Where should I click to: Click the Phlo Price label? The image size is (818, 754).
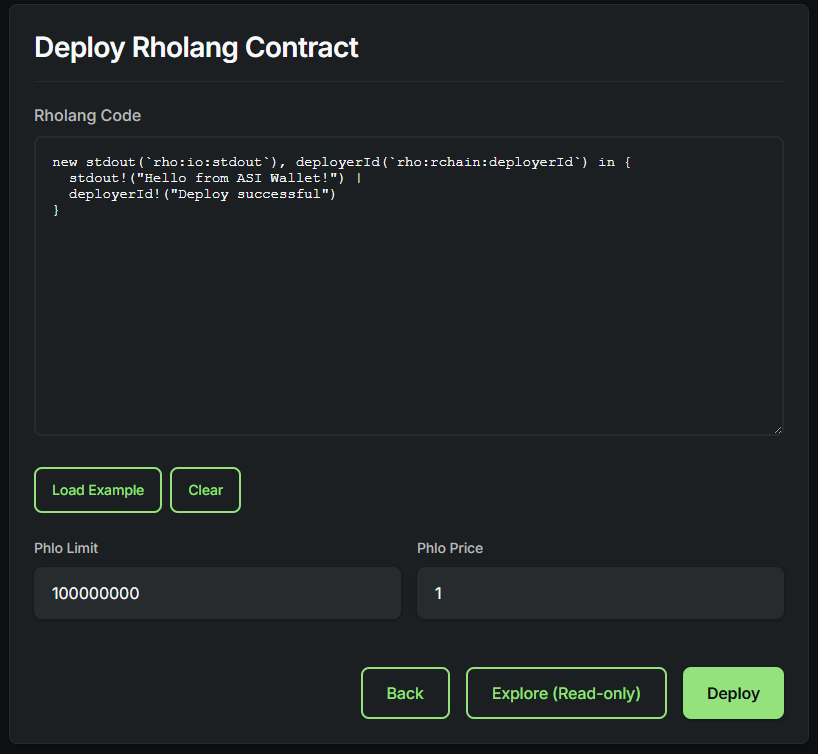click(x=450, y=548)
